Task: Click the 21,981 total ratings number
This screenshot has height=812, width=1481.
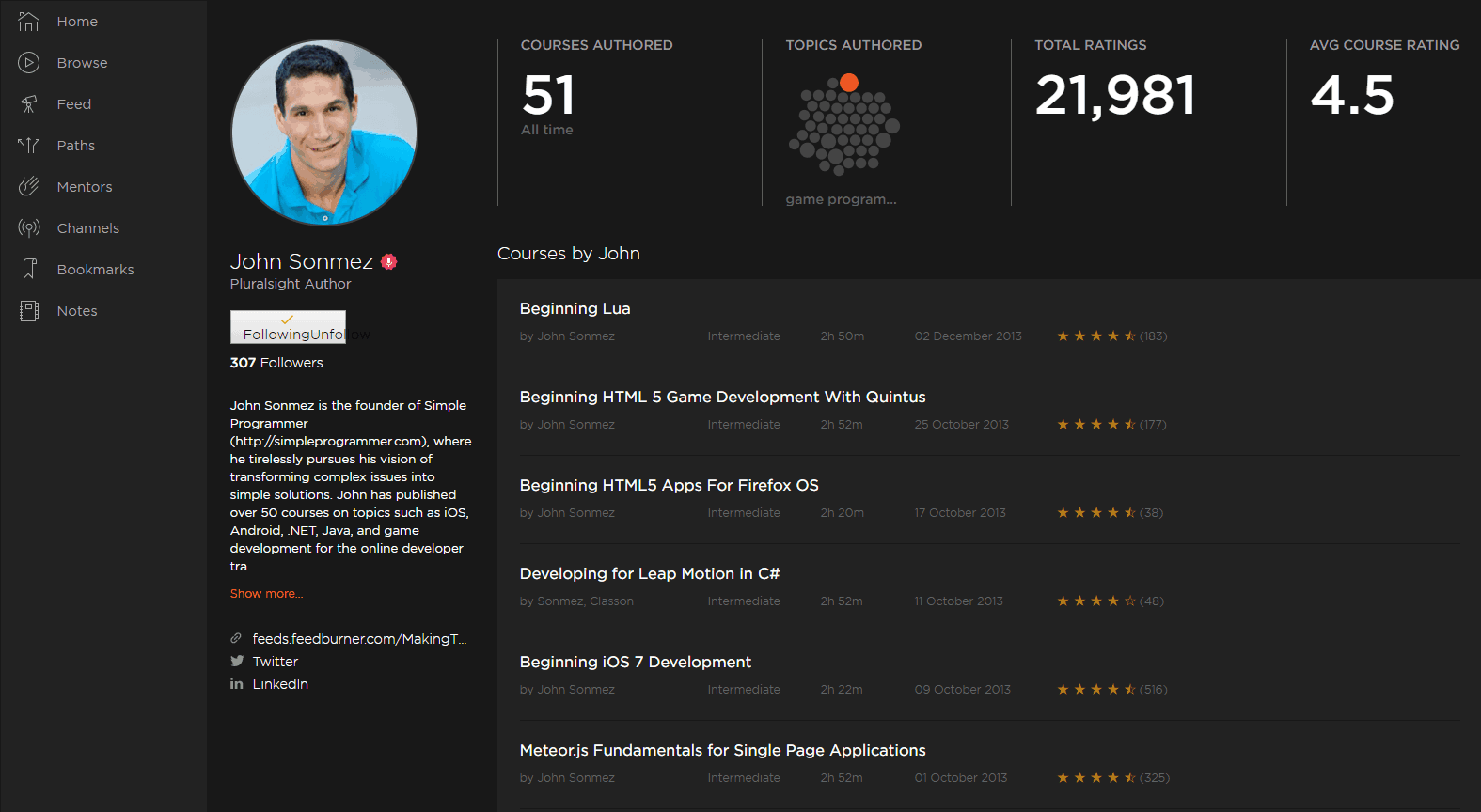Action: pos(1115,95)
